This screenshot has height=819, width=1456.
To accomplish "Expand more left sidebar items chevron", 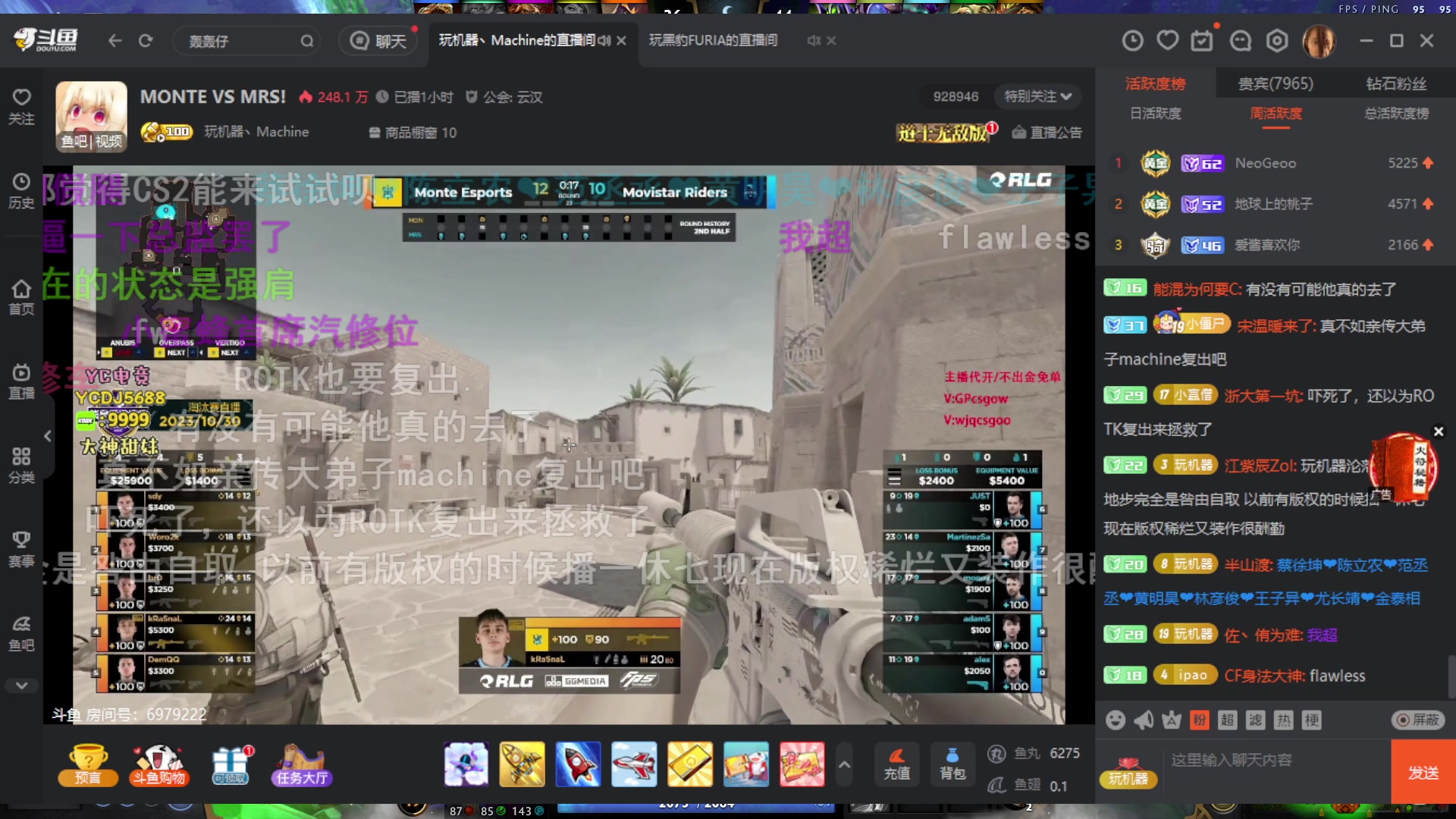I will coord(21,686).
